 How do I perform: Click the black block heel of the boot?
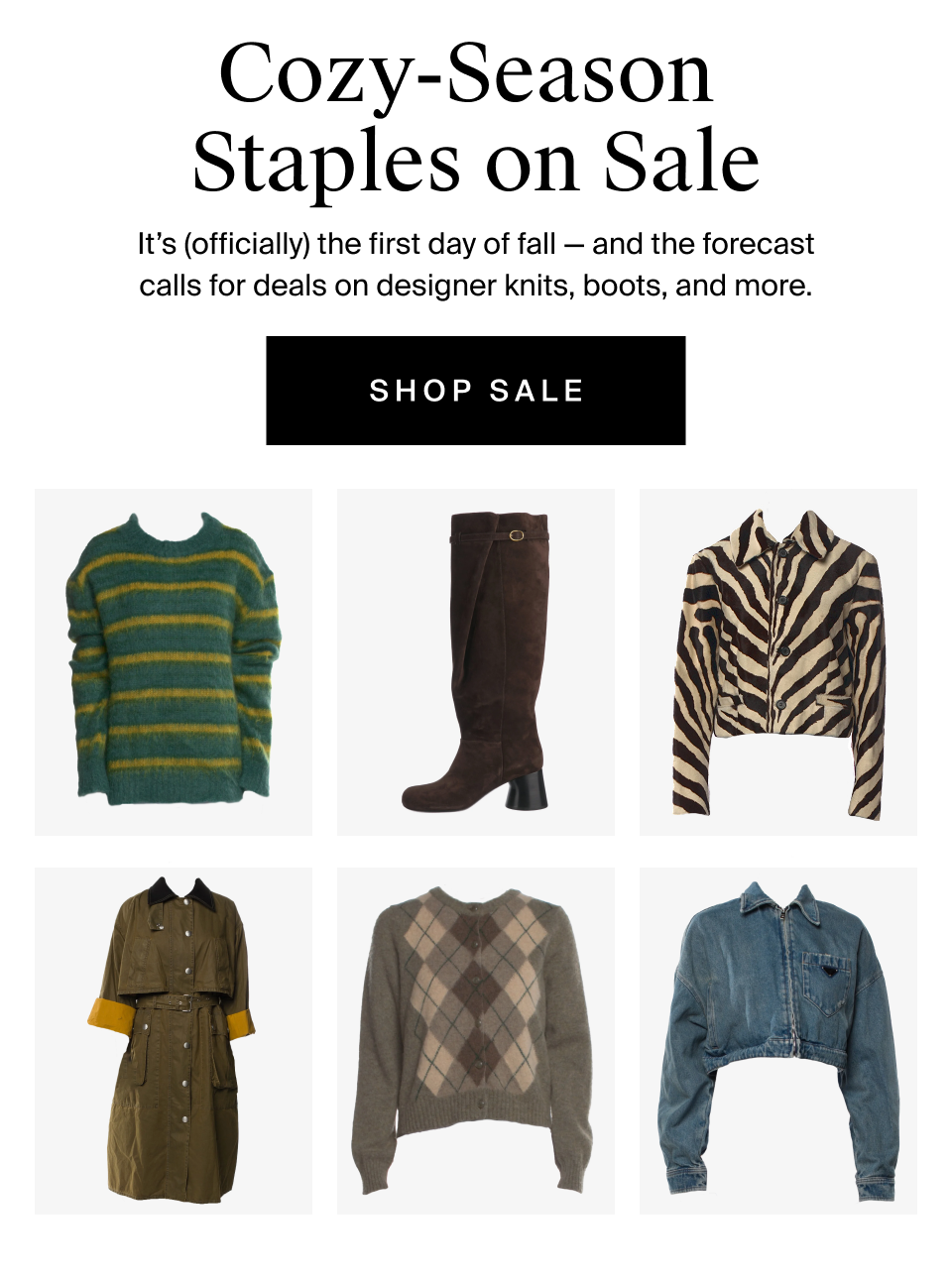pyautogui.click(x=527, y=789)
